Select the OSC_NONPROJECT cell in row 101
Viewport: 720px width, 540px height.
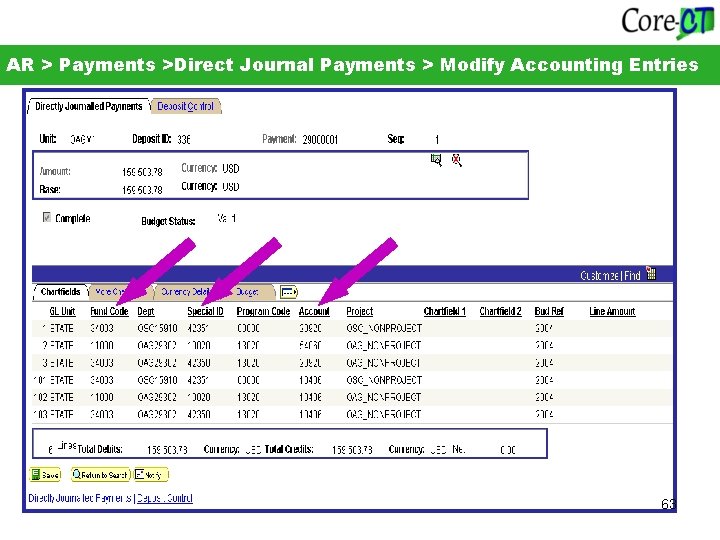coord(384,380)
